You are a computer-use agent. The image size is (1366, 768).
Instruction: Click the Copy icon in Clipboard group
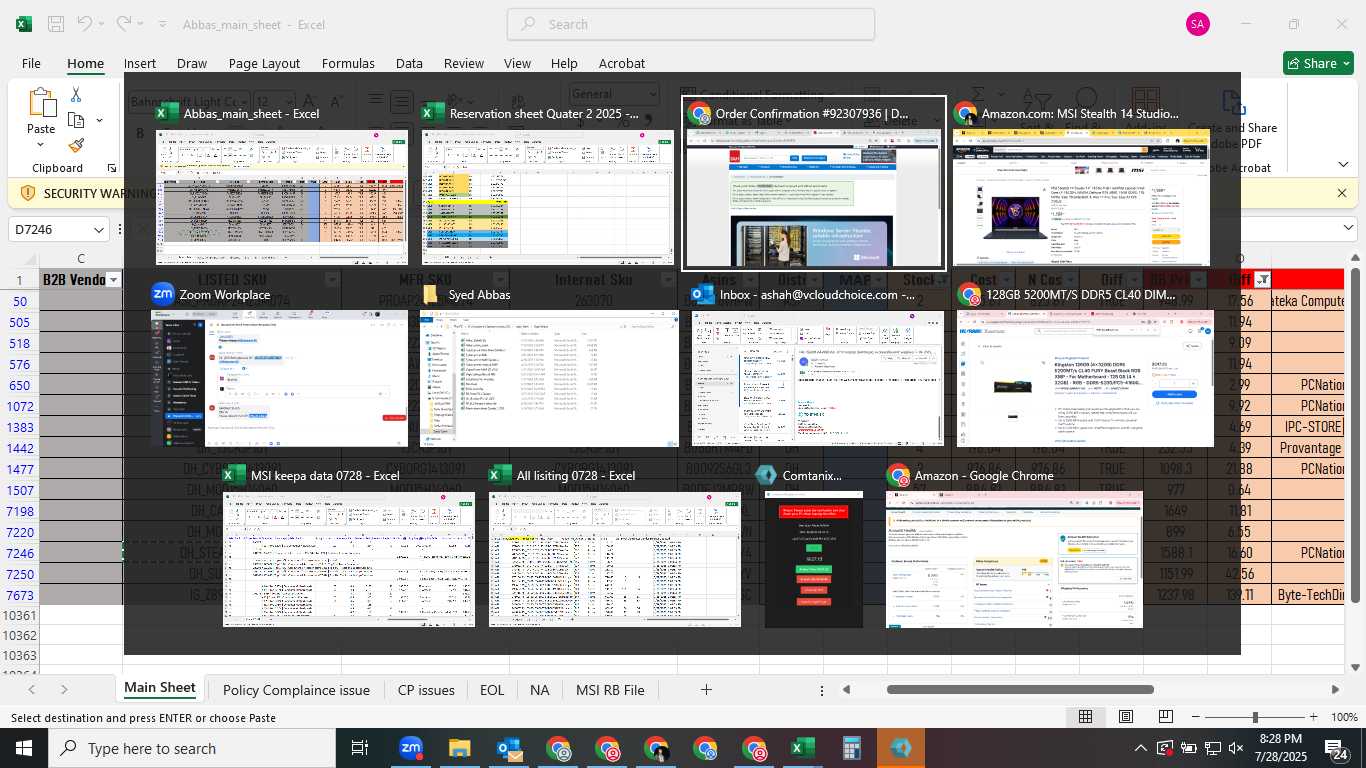point(76,120)
